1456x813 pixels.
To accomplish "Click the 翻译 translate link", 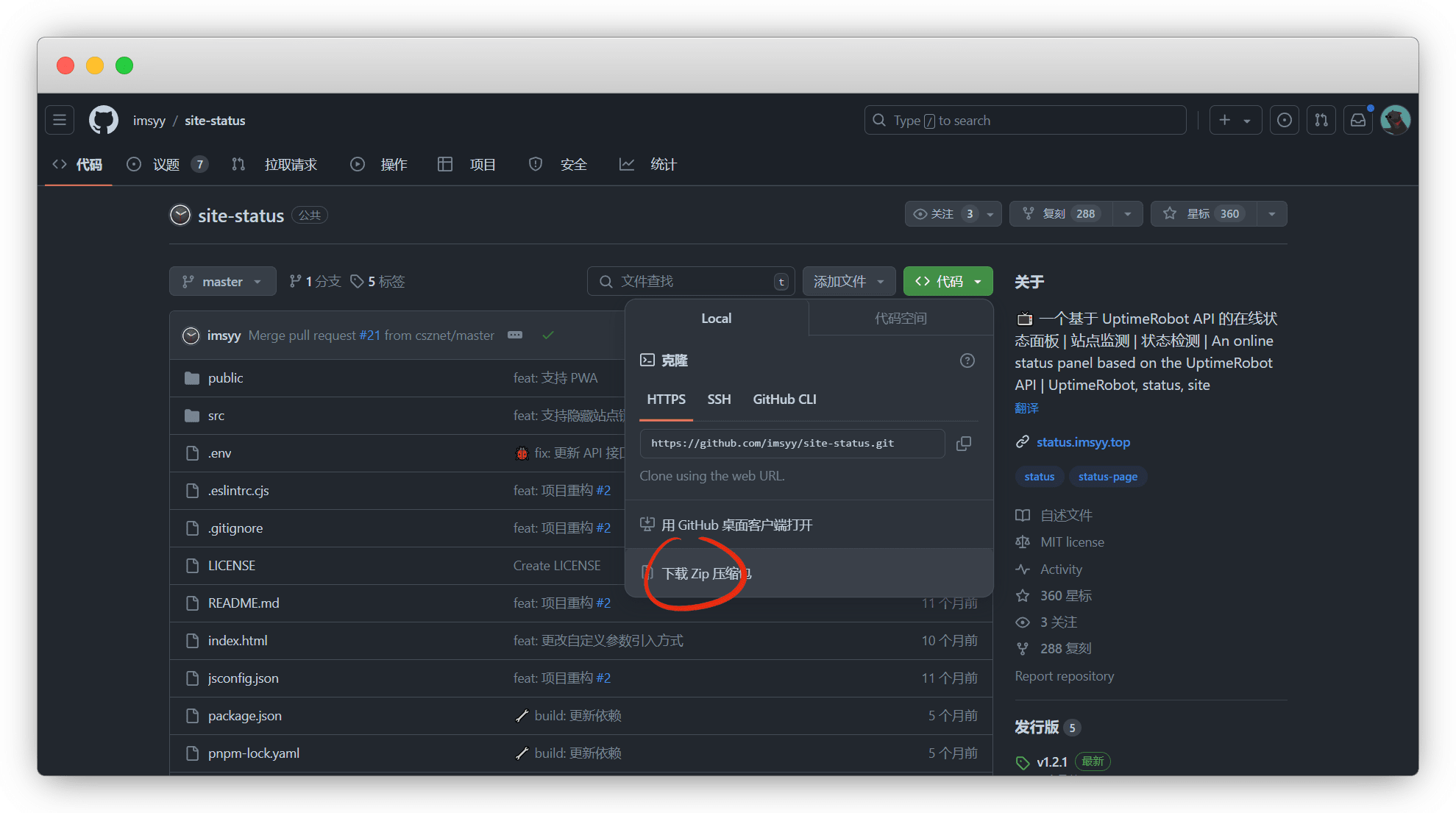I will tap(1026, 408).
